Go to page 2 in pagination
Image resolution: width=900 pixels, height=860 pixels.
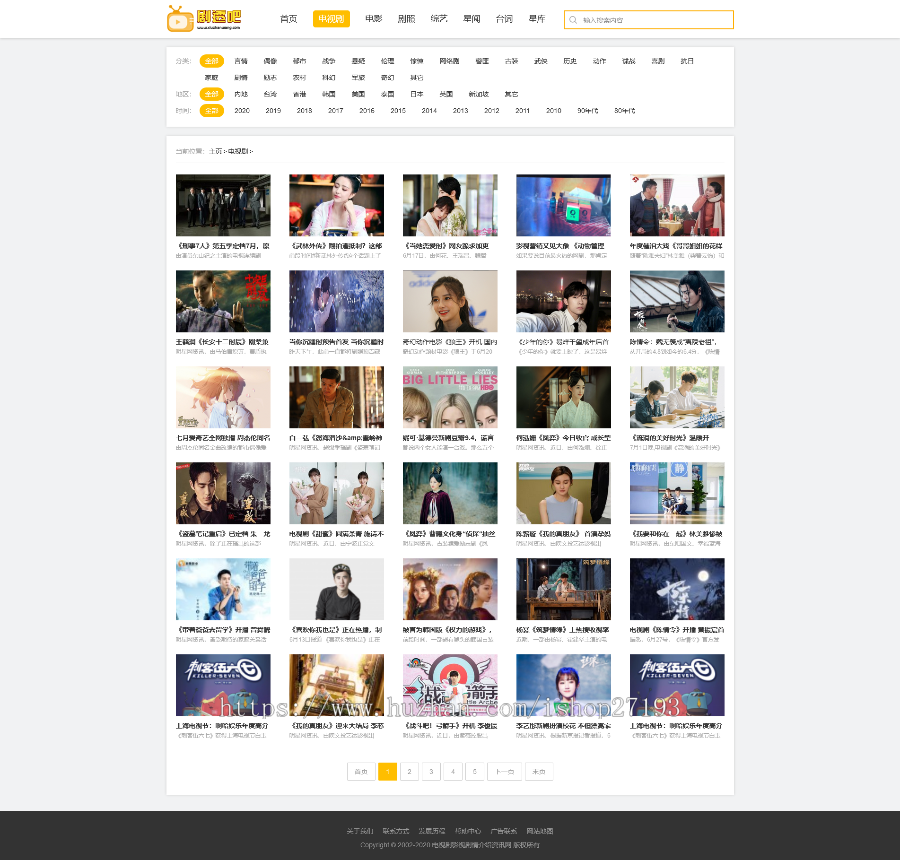409,771
